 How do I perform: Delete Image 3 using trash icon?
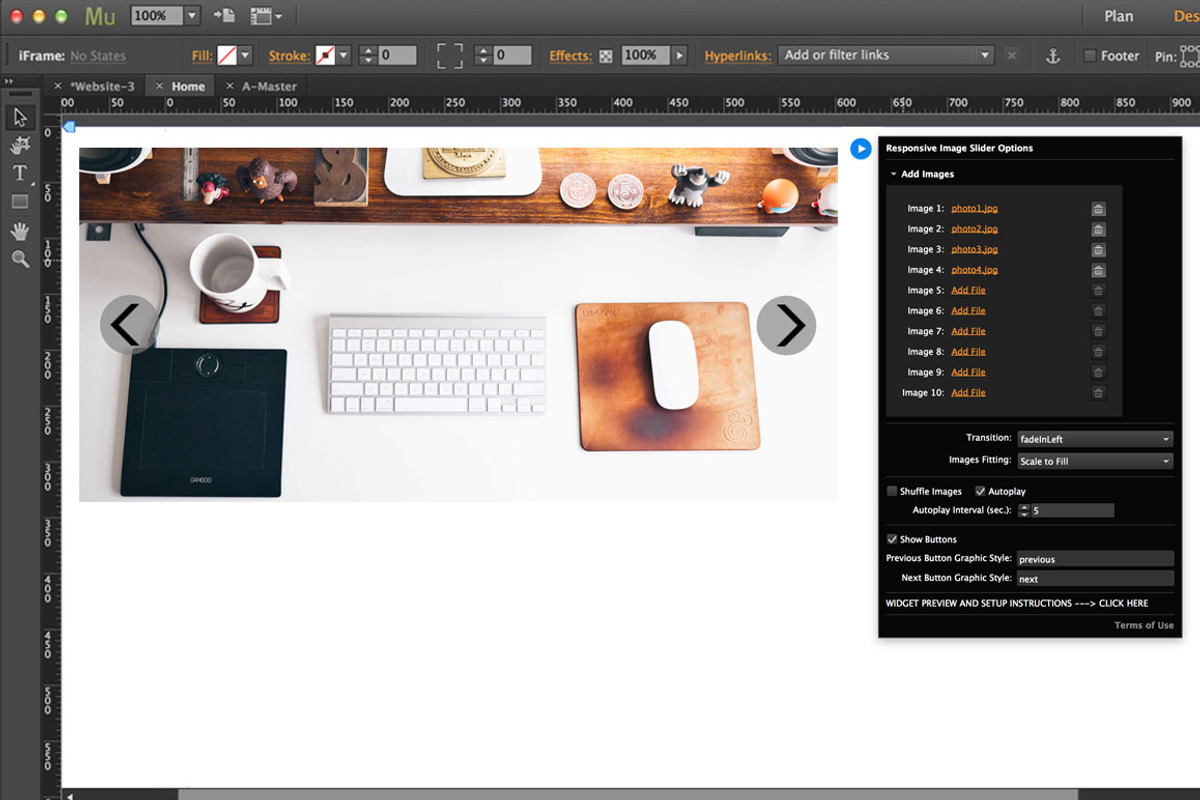[1098, 250]
